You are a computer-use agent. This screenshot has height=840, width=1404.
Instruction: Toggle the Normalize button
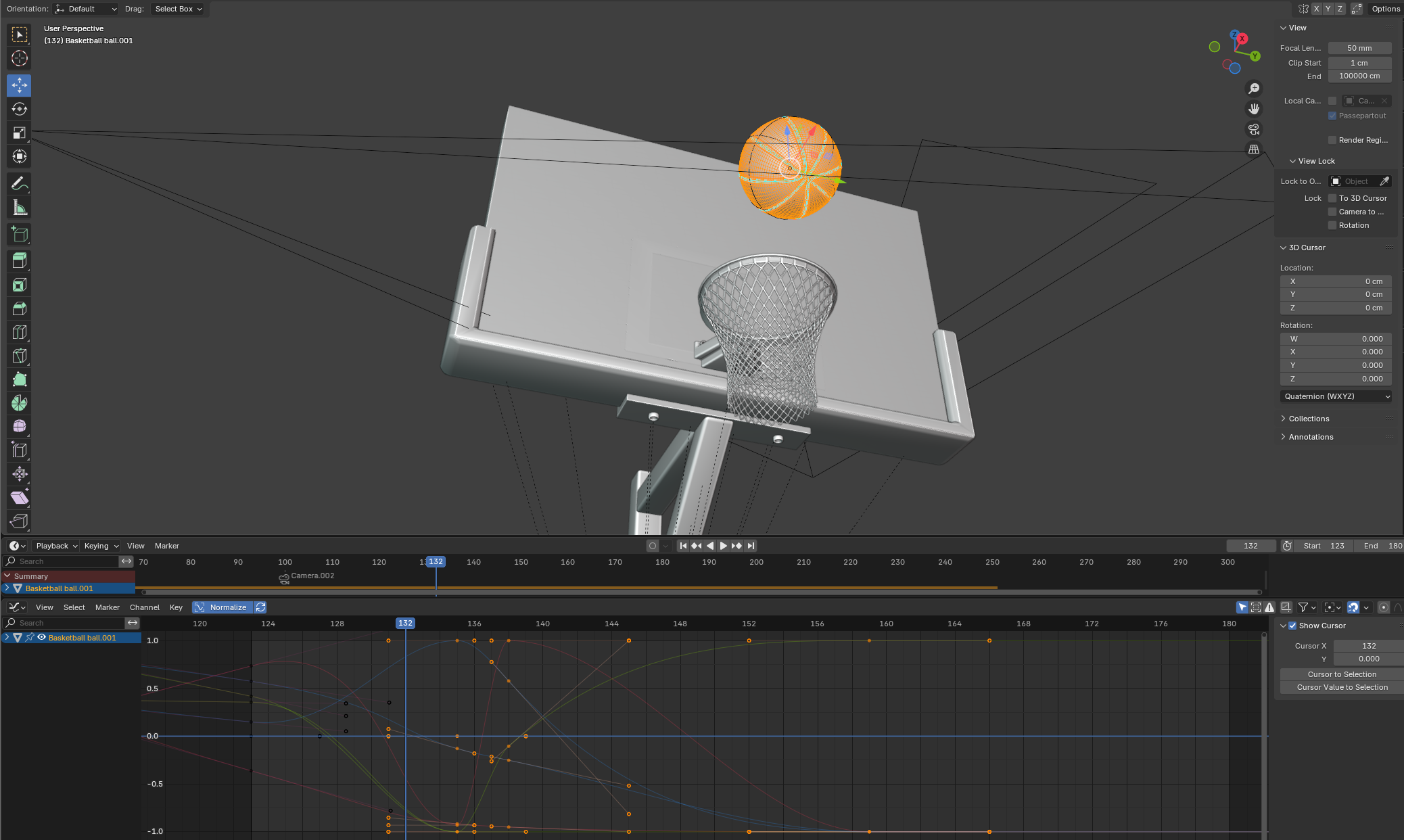tap(223, 607)
